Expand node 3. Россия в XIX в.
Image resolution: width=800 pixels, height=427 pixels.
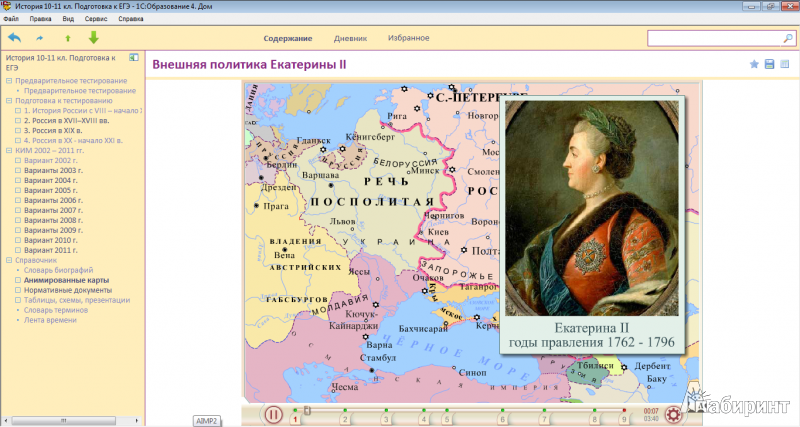(x=18, y=131)
